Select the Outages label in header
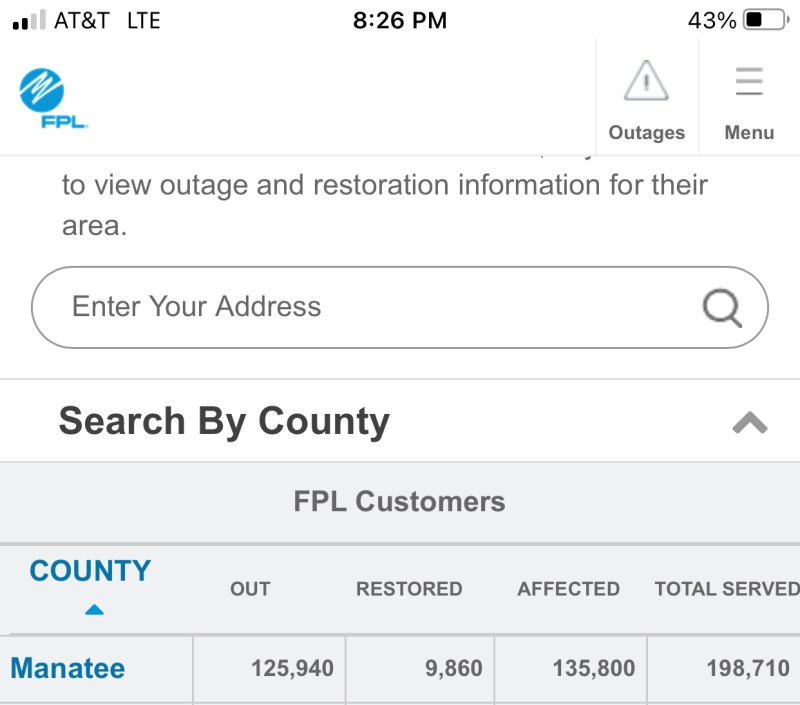 click(x=646, y=133)
